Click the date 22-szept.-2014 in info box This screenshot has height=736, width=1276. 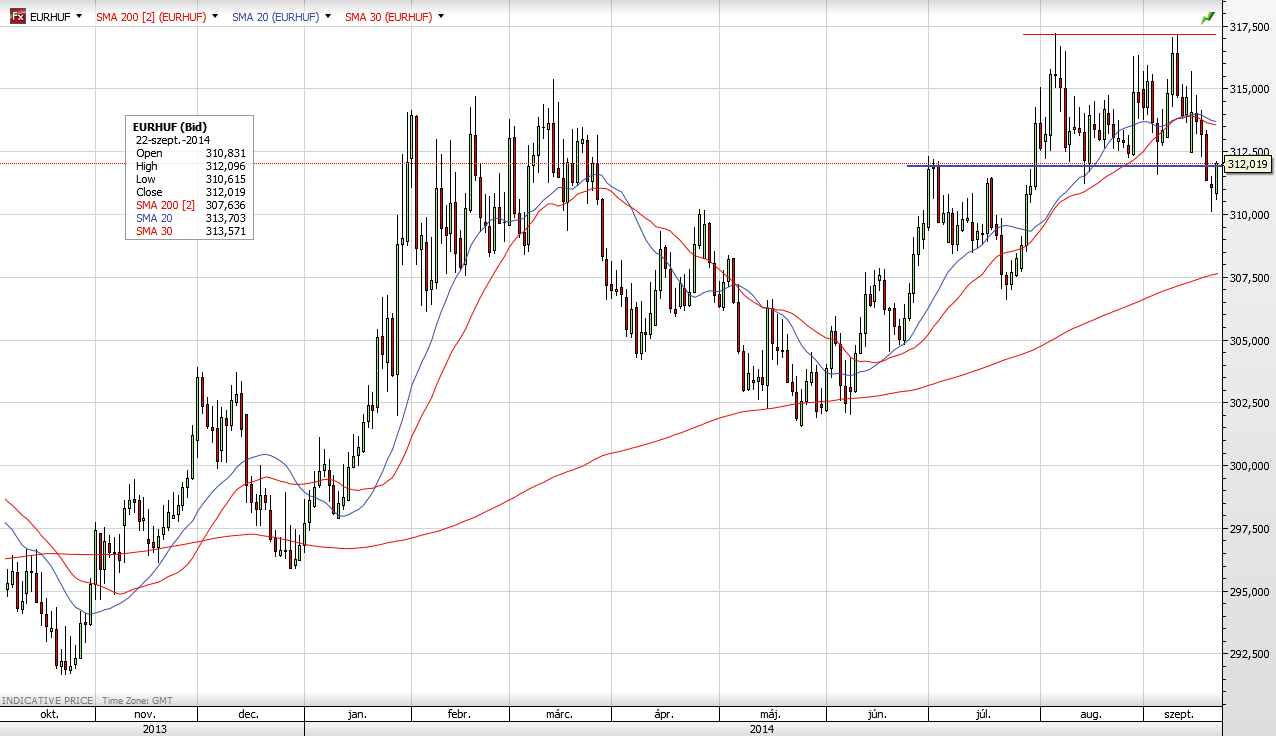coord(173,140)
